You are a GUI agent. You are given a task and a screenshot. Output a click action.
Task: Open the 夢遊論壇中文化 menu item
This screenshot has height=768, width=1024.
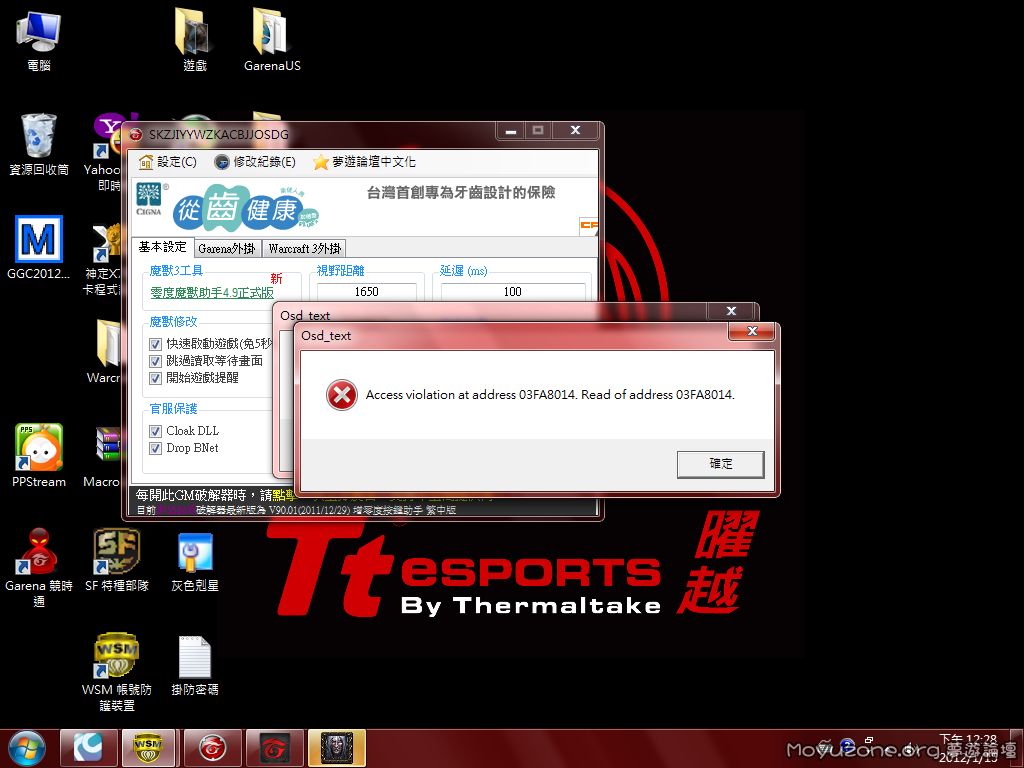pos(364,162)
